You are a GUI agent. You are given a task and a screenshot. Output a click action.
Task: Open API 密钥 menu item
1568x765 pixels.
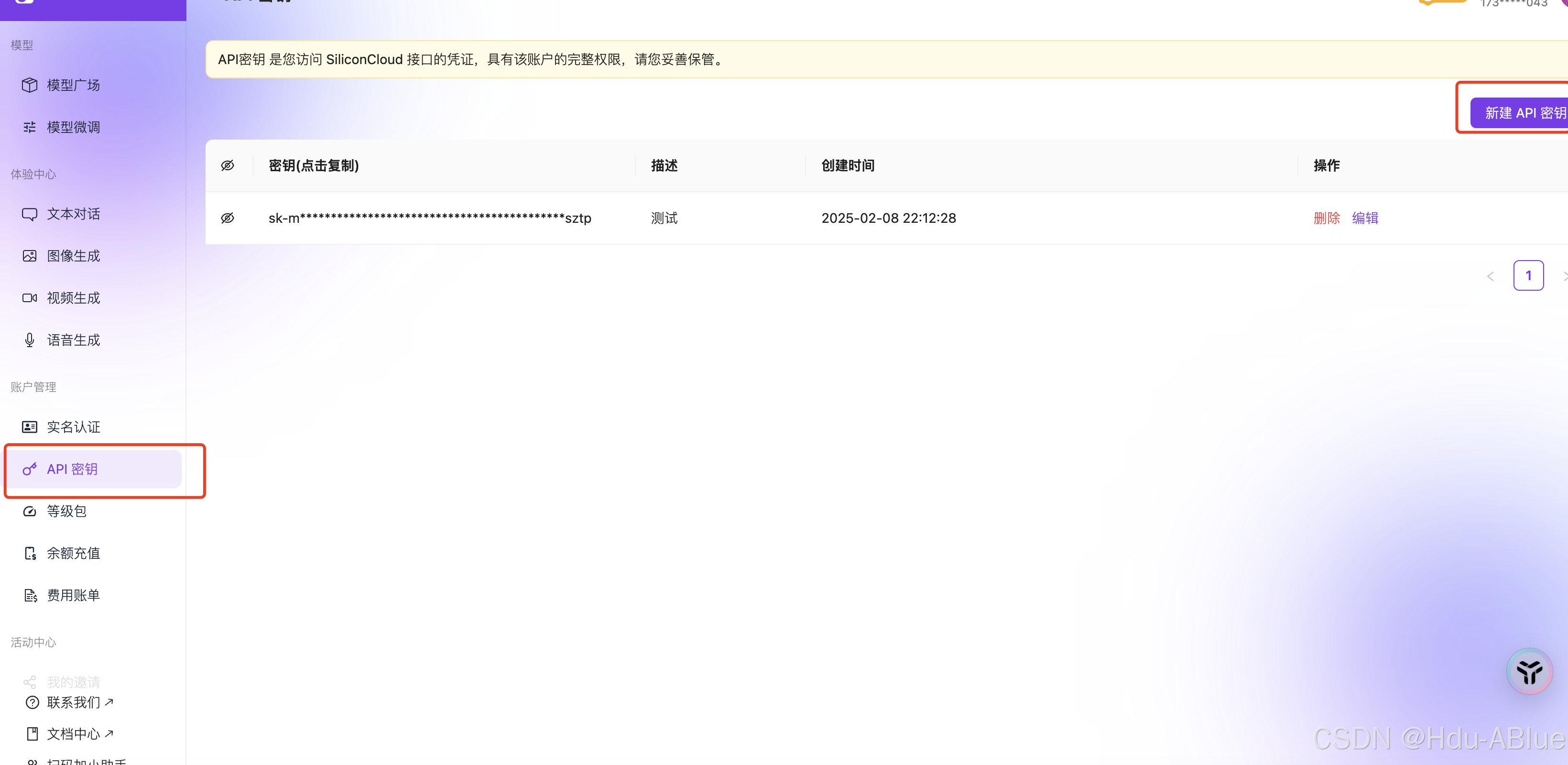[73, 469]
